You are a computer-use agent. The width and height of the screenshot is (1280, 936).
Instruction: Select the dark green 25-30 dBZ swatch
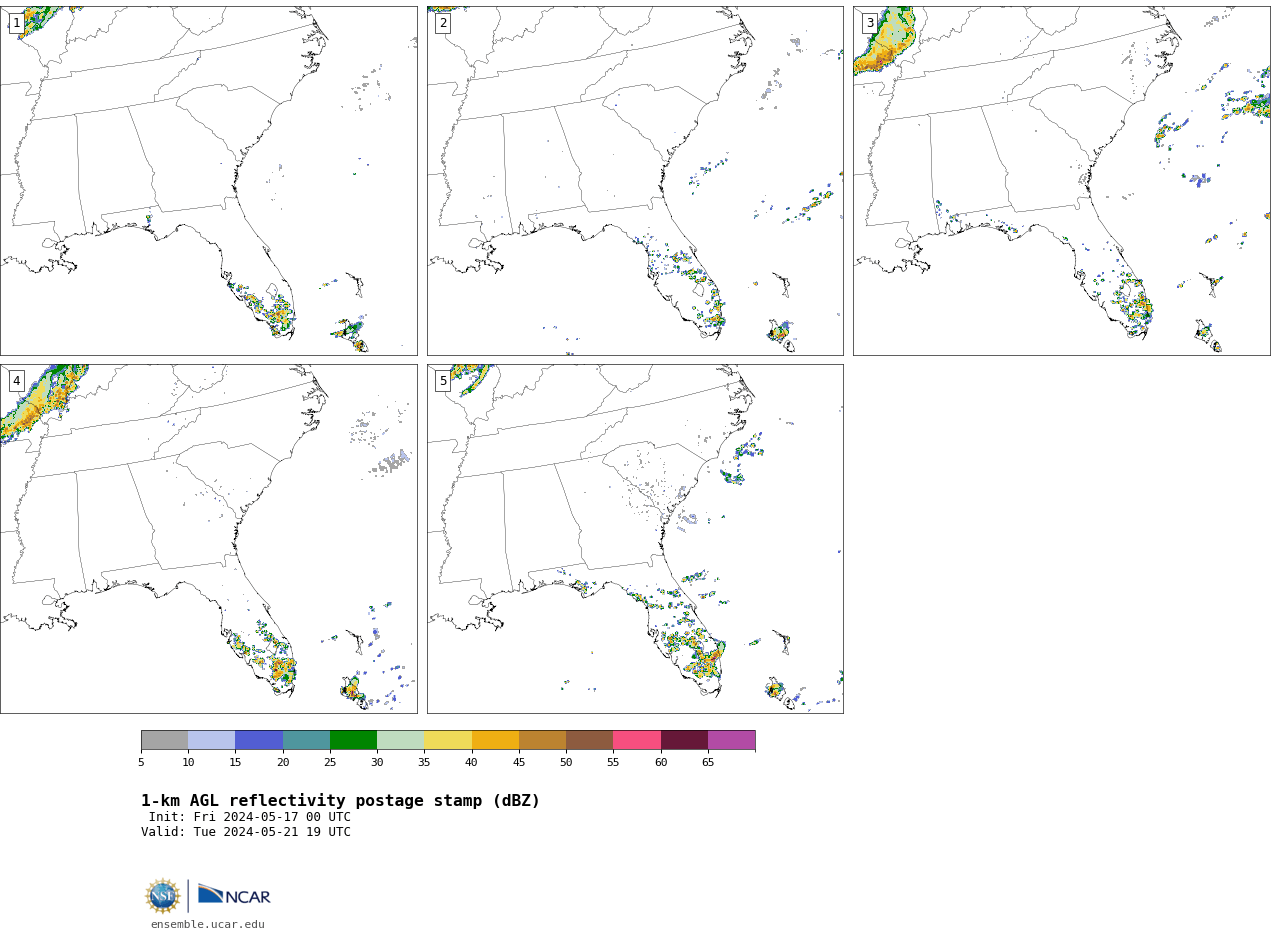353,740
